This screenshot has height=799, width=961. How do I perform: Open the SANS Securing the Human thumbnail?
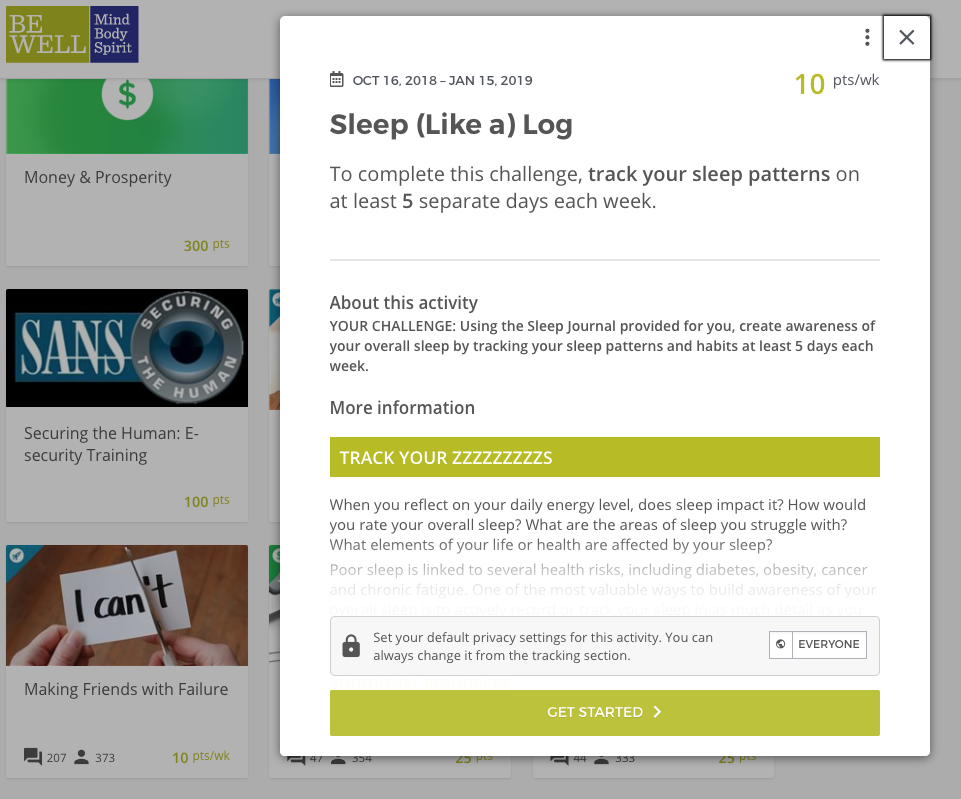(127, 348)
